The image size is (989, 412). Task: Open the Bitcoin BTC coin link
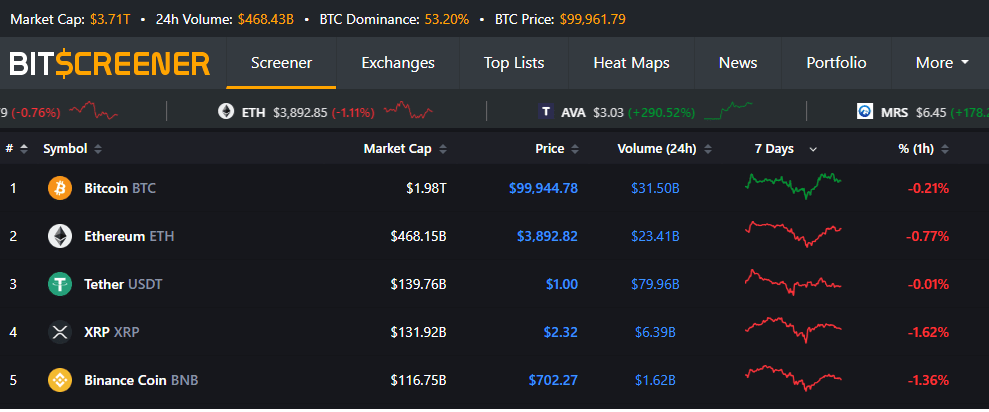(120, 188)
